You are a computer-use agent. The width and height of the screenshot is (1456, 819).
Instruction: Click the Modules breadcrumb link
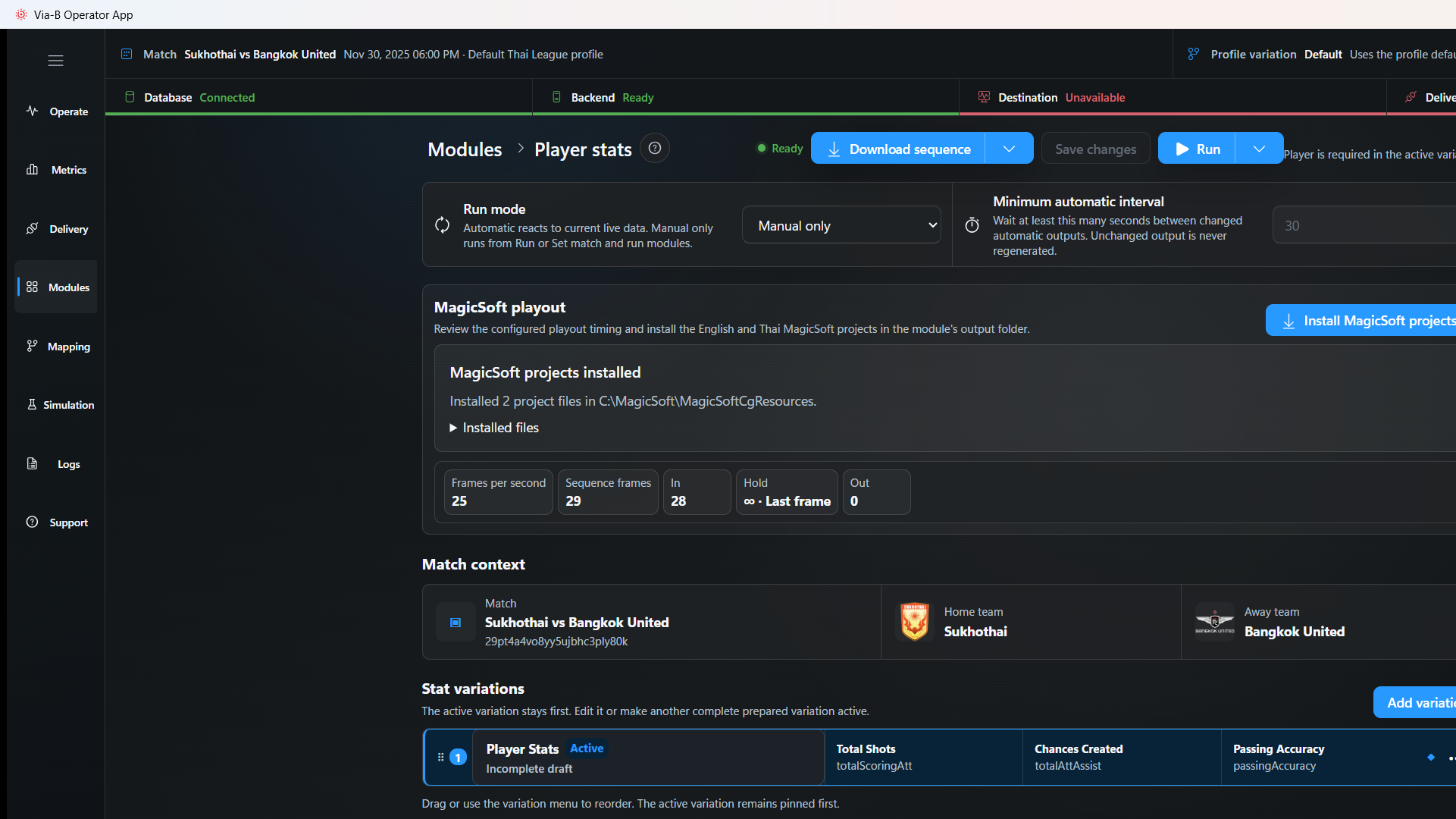click(465, 149)
